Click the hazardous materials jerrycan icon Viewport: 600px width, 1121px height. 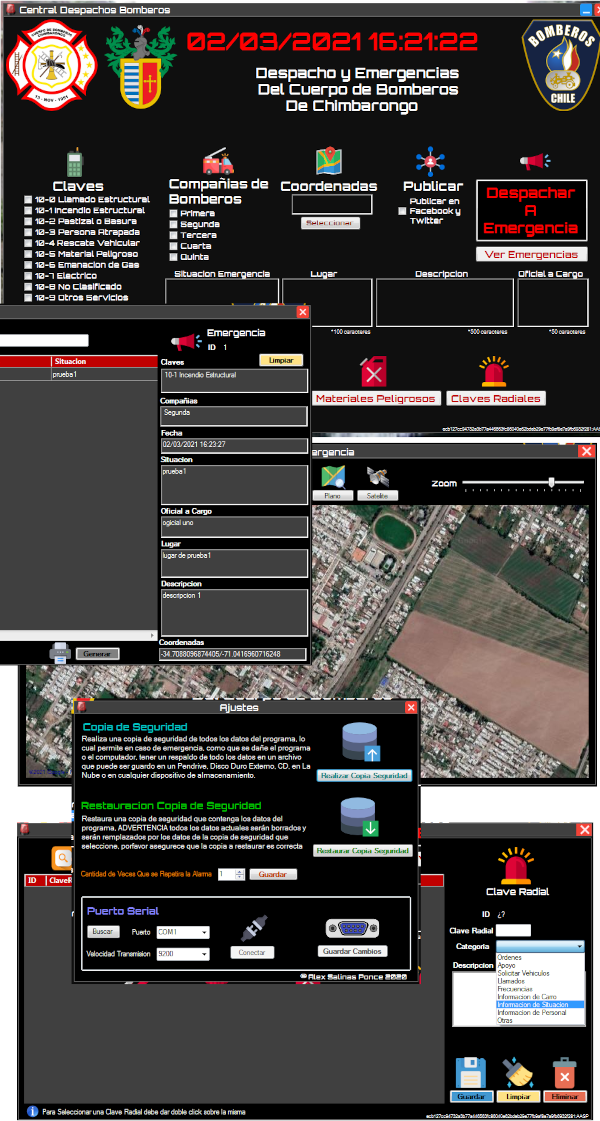[374, 371]
